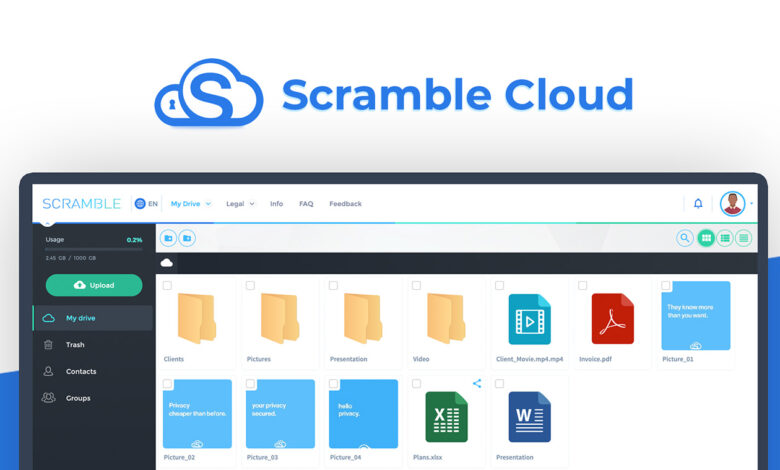The image size is (780, 470).
Task: Tick the Clients folder checkbox
Action: 168,285
